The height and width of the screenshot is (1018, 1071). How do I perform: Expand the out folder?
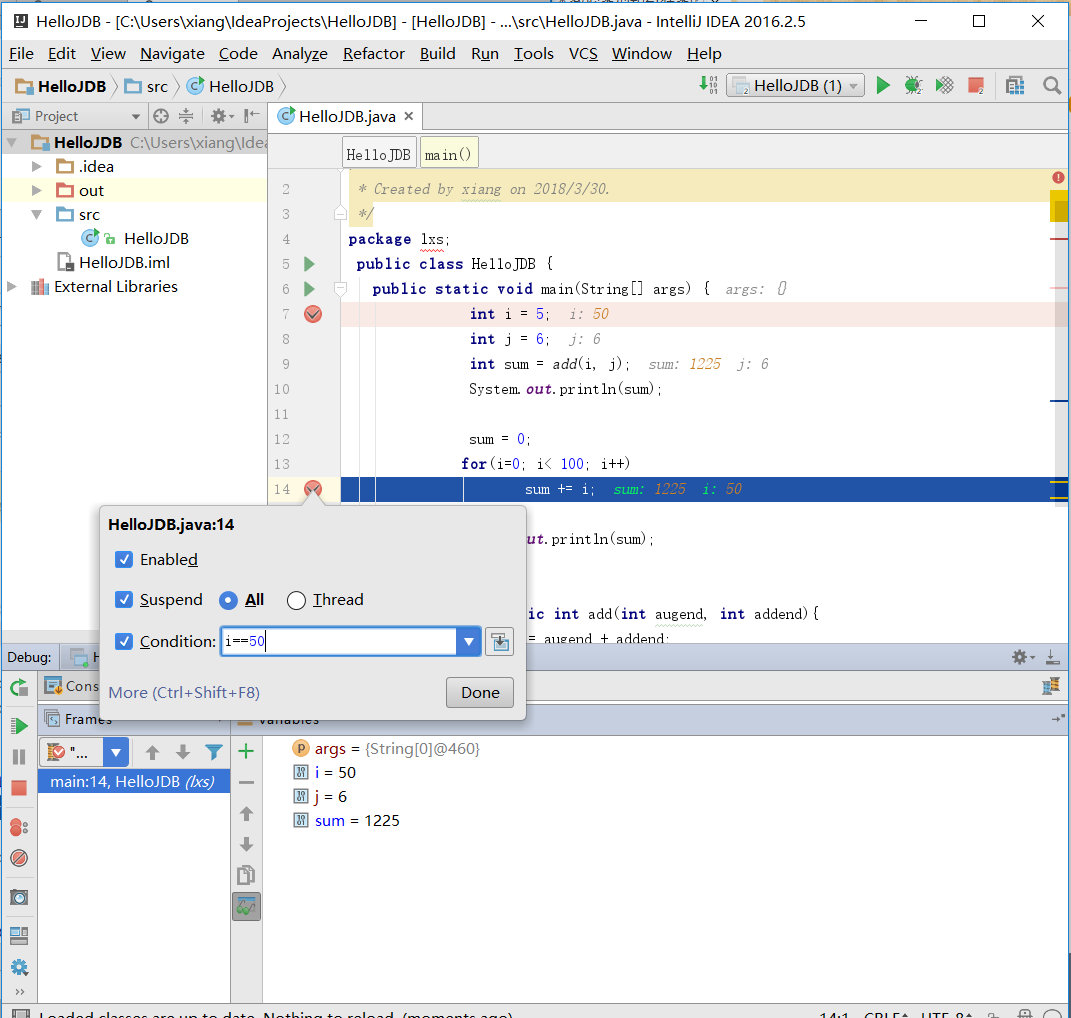pos(37,190)
